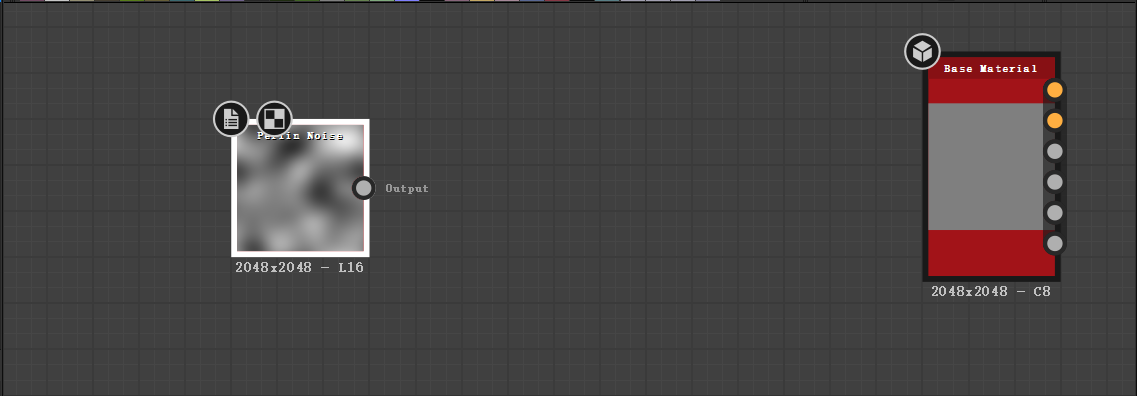This screenshot has width=1137, height=396.
Task: Click the document icon on Perlin Noise node
Action: point(231,118)
